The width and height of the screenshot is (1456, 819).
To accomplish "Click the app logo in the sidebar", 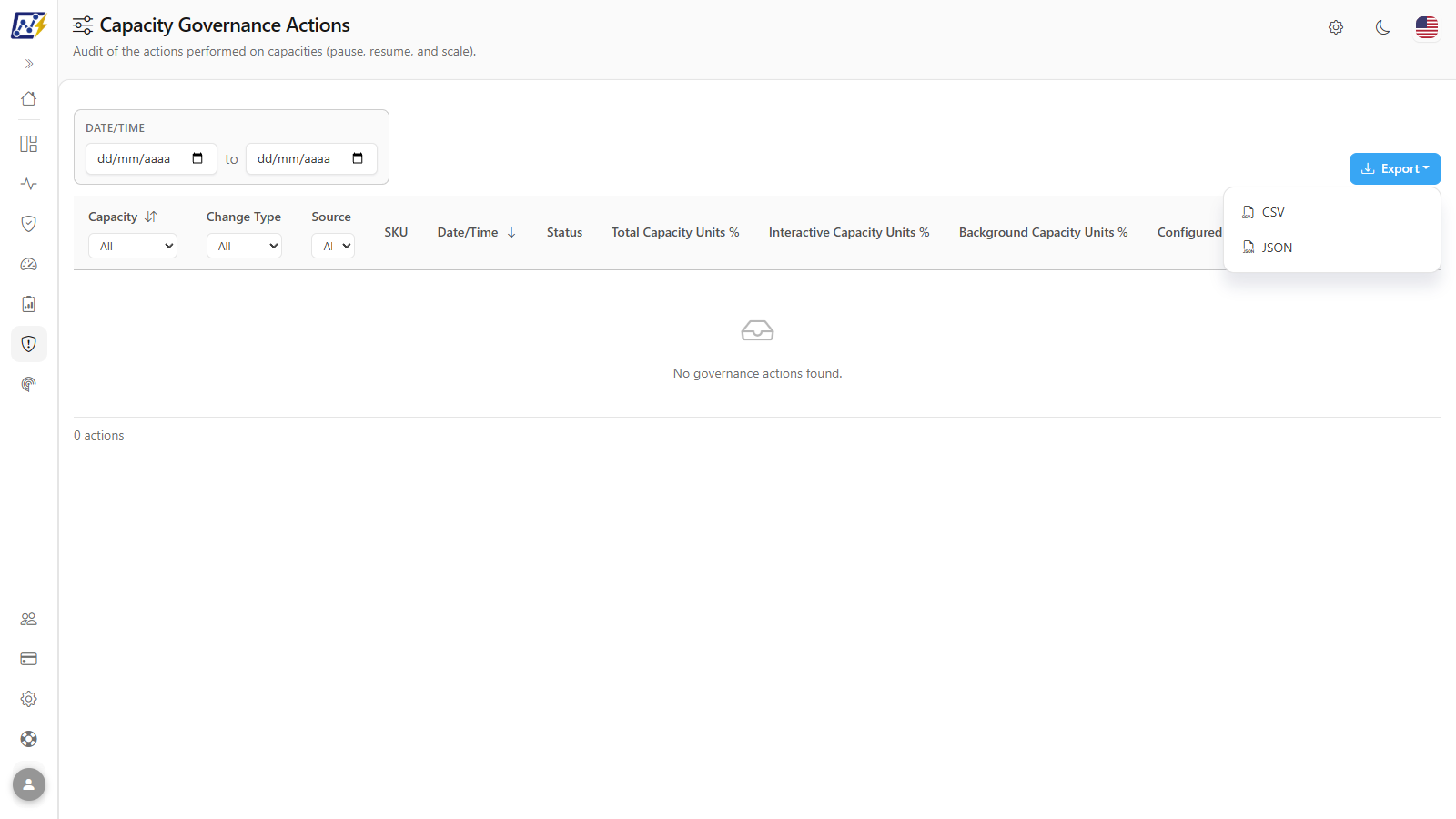I will tap(29, 25).
